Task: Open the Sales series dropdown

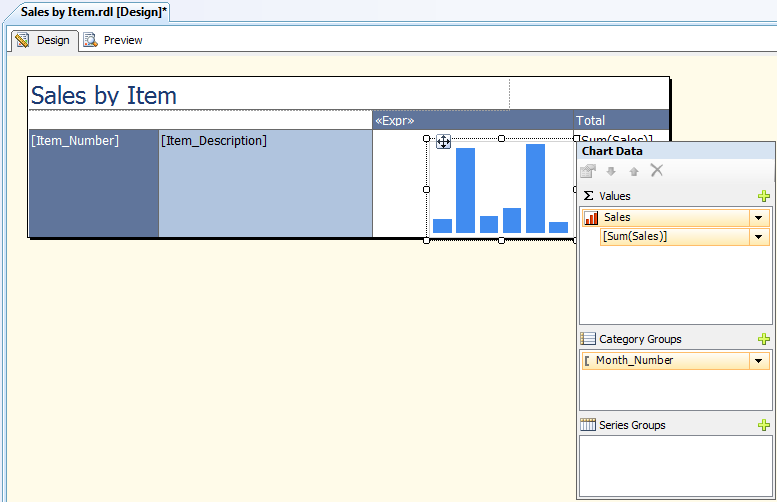Action: [x=759, y=218]
